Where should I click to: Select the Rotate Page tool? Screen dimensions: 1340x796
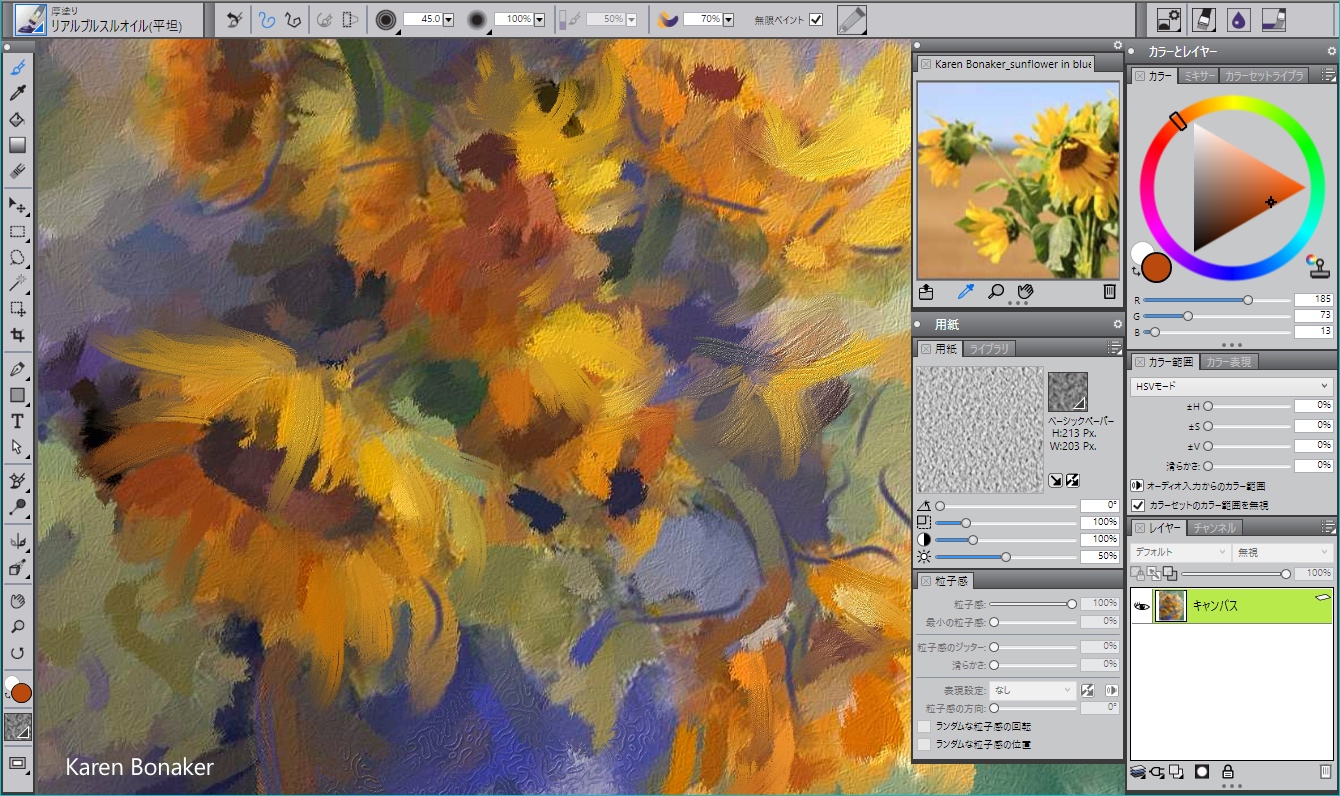pos(17,653)
